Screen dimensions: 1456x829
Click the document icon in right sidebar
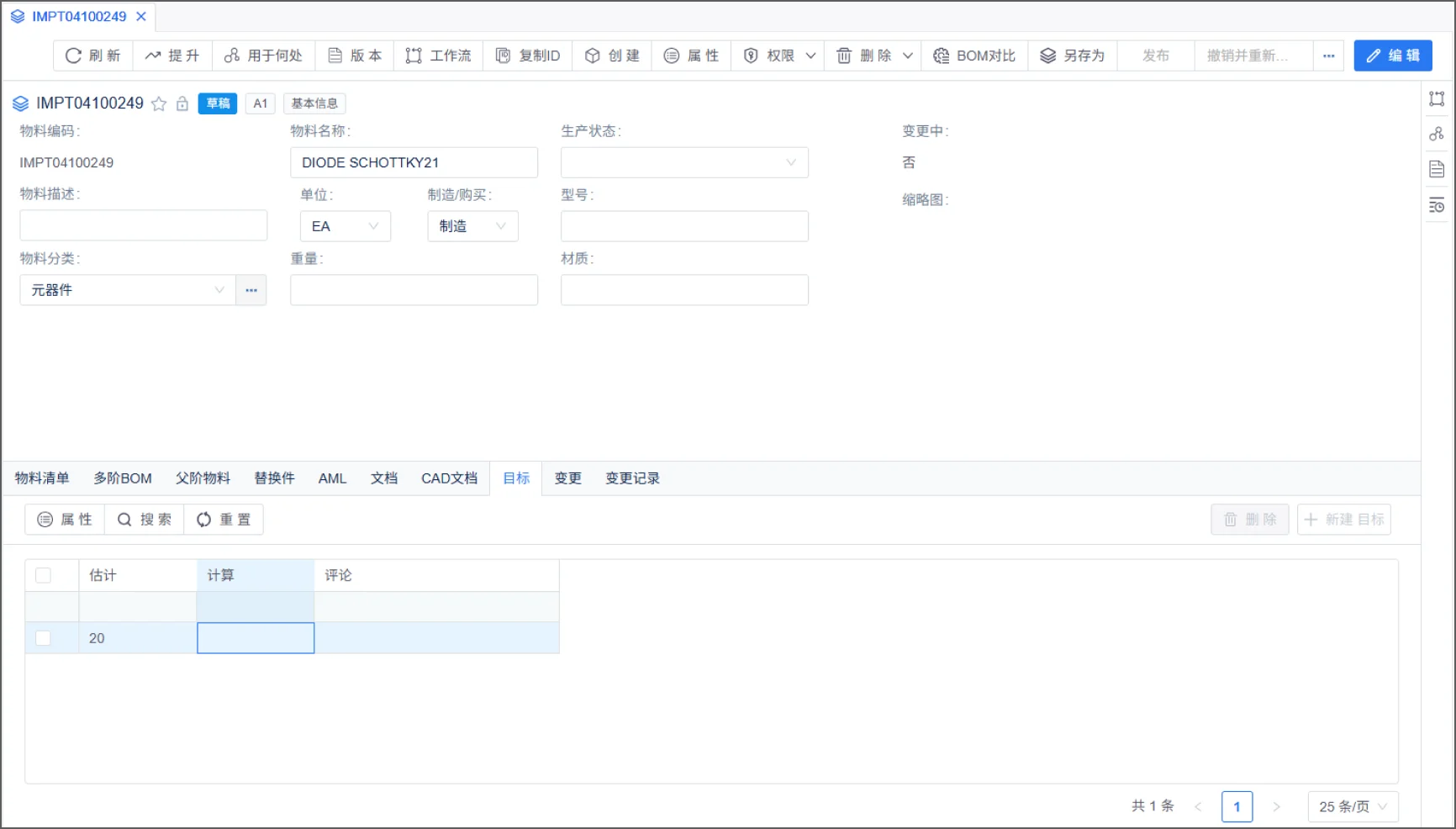(x=1437, y=169)
